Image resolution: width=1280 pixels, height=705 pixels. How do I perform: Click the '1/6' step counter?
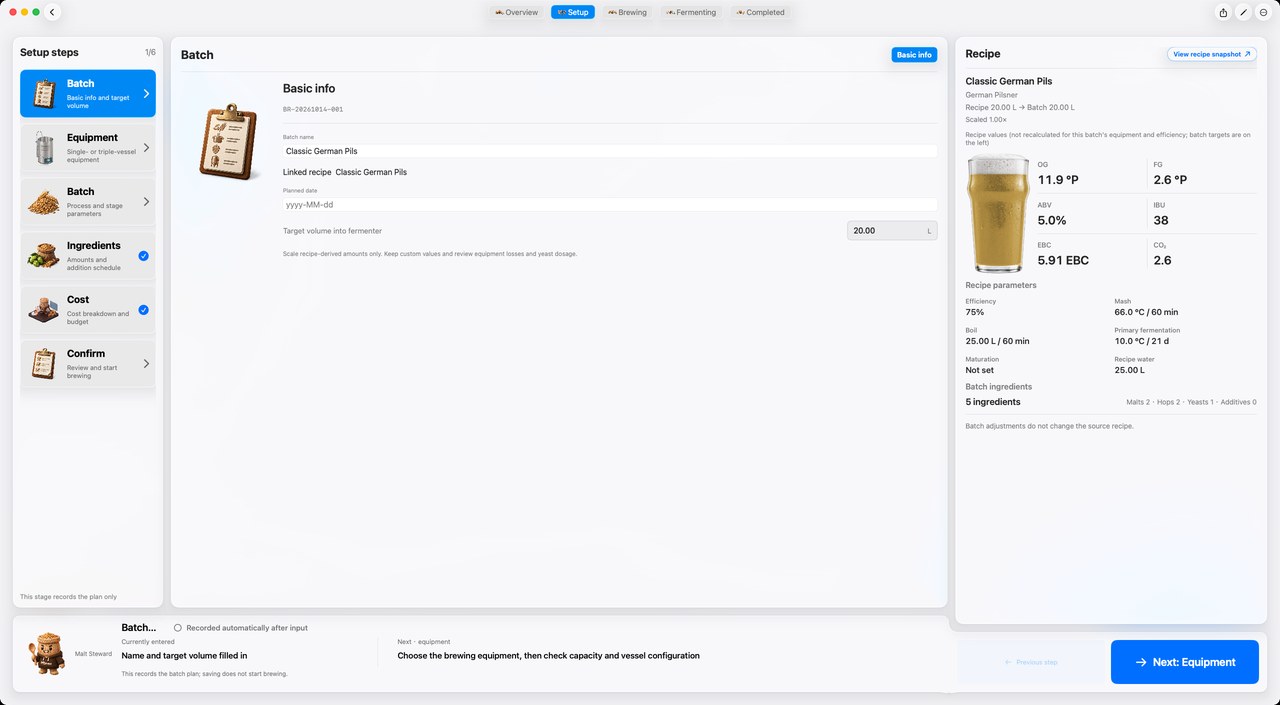tap(150, 52)
